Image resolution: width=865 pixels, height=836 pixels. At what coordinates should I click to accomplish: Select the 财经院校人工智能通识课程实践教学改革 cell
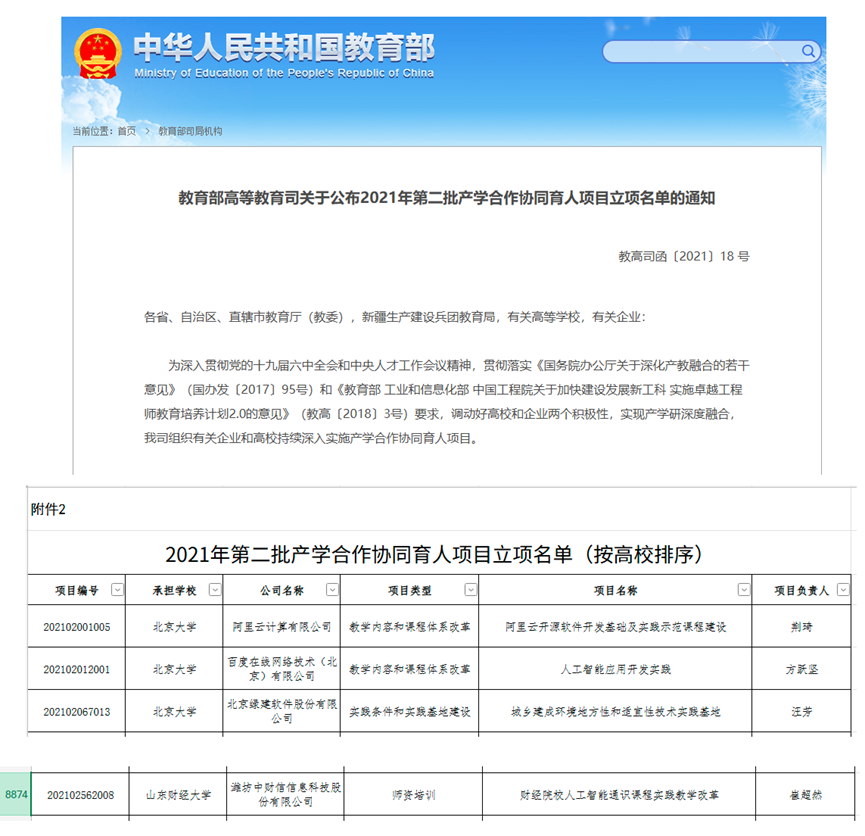620,795
